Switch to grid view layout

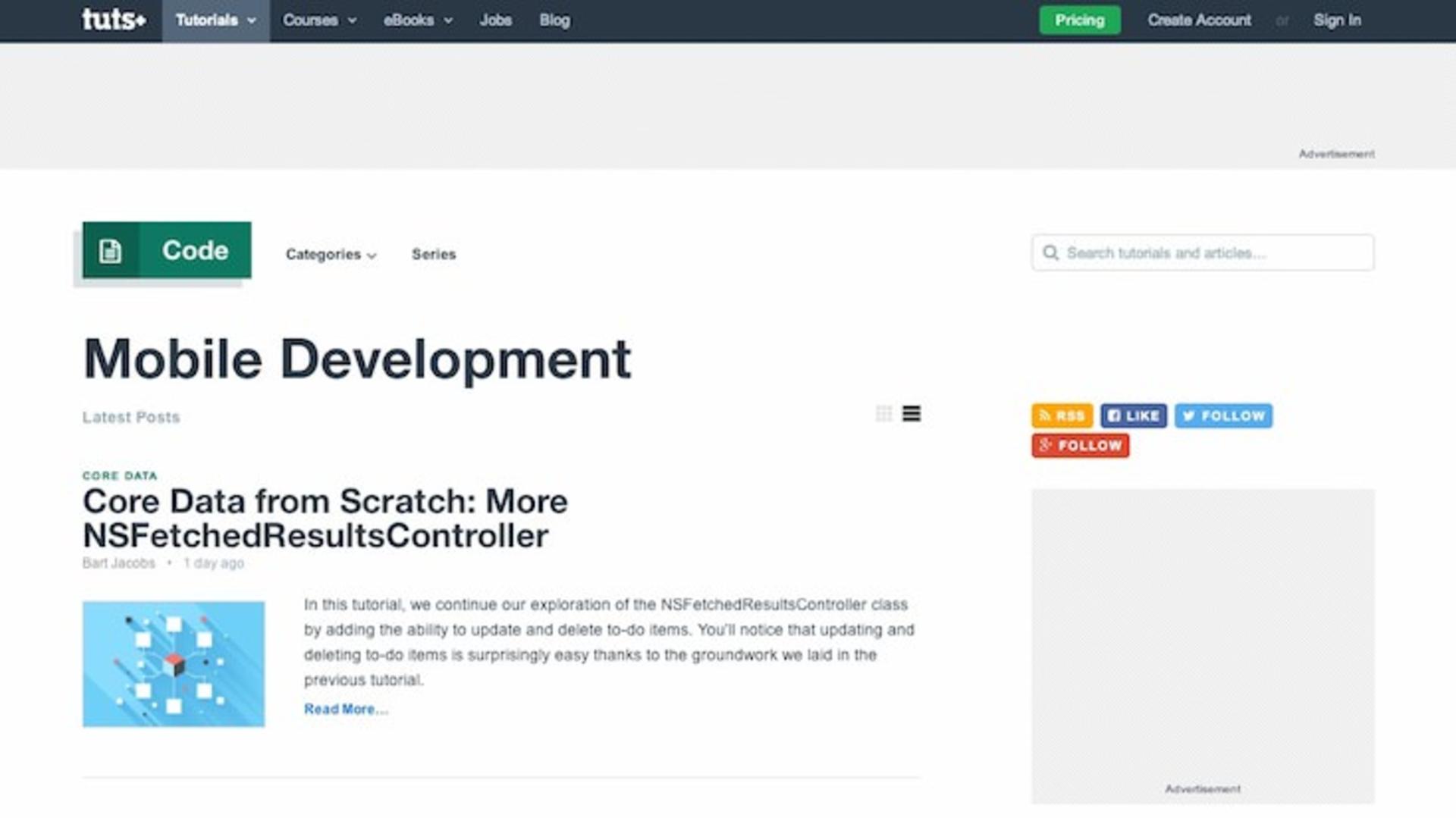click(x=883, y=414)
